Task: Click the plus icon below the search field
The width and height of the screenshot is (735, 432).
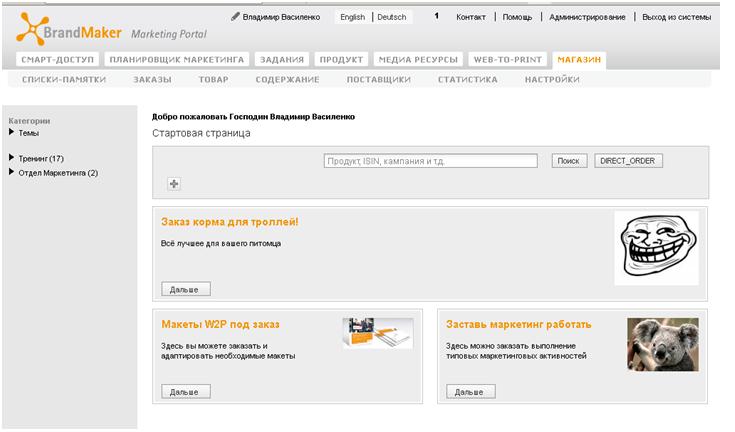Action: click(174, 184)
